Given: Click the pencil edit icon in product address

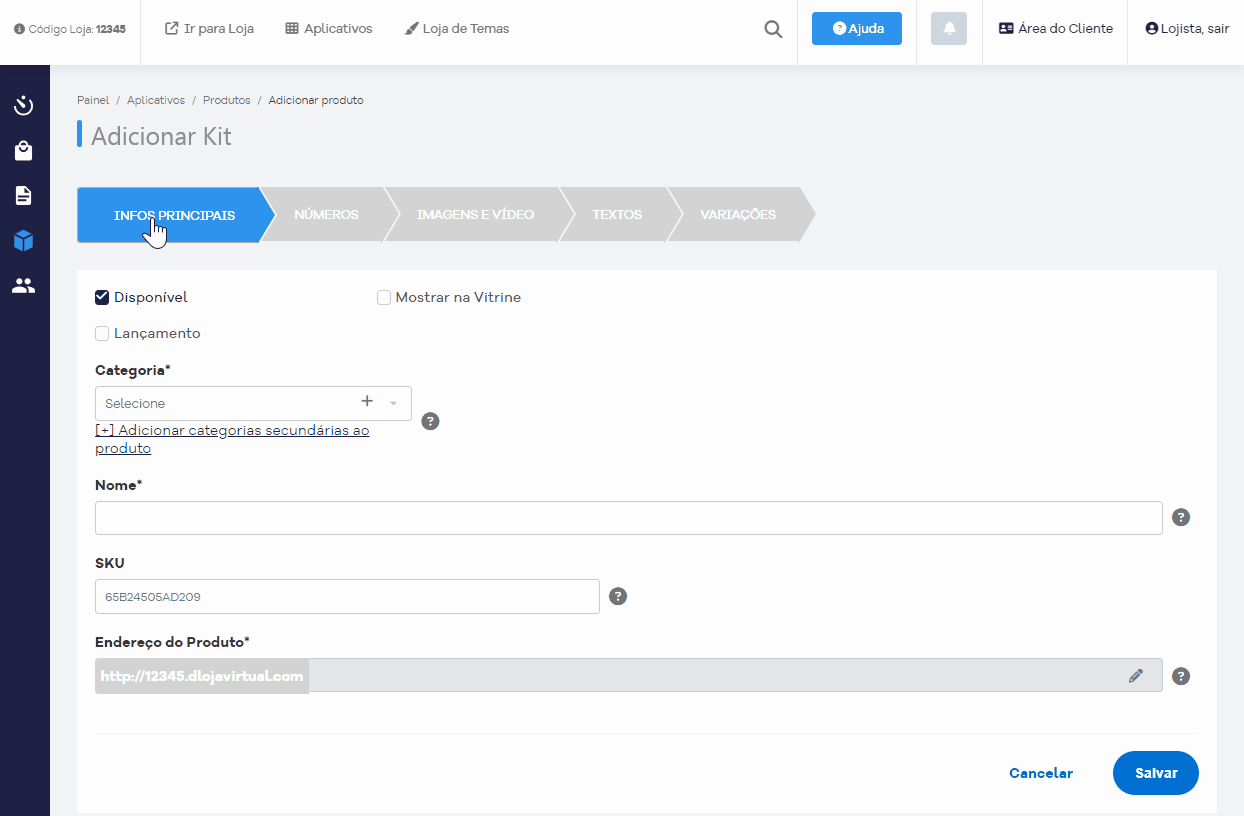Looking at the screenshot, I should click(1136, 676).
